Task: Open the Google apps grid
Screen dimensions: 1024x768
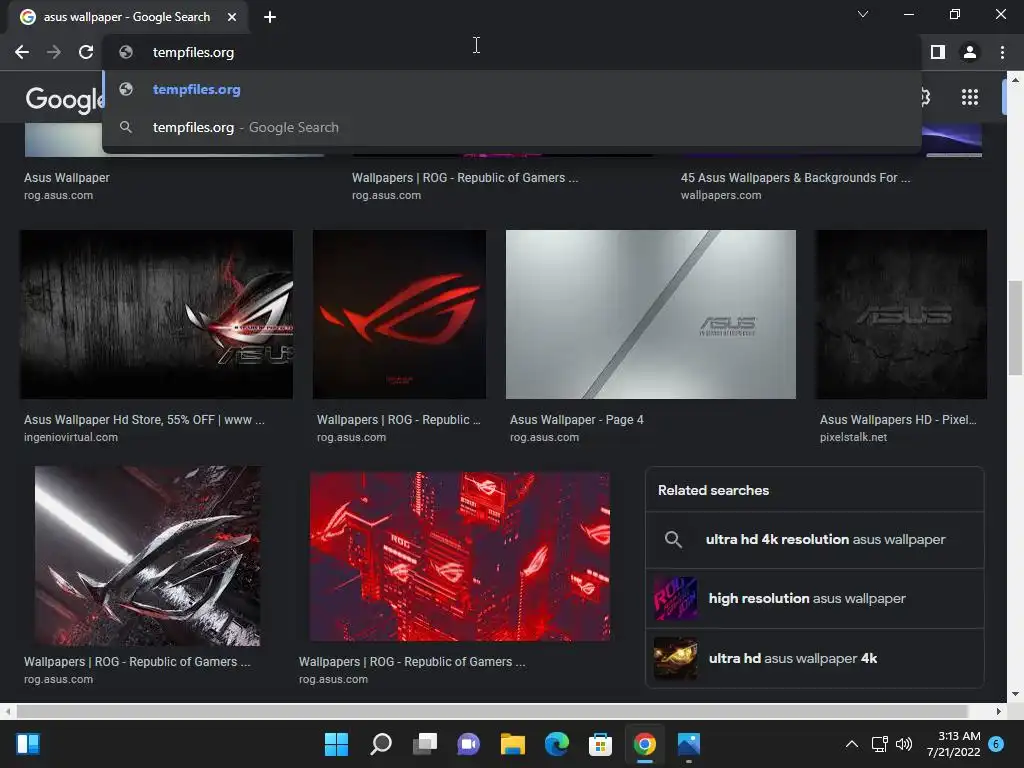Action: pos(970,97)
